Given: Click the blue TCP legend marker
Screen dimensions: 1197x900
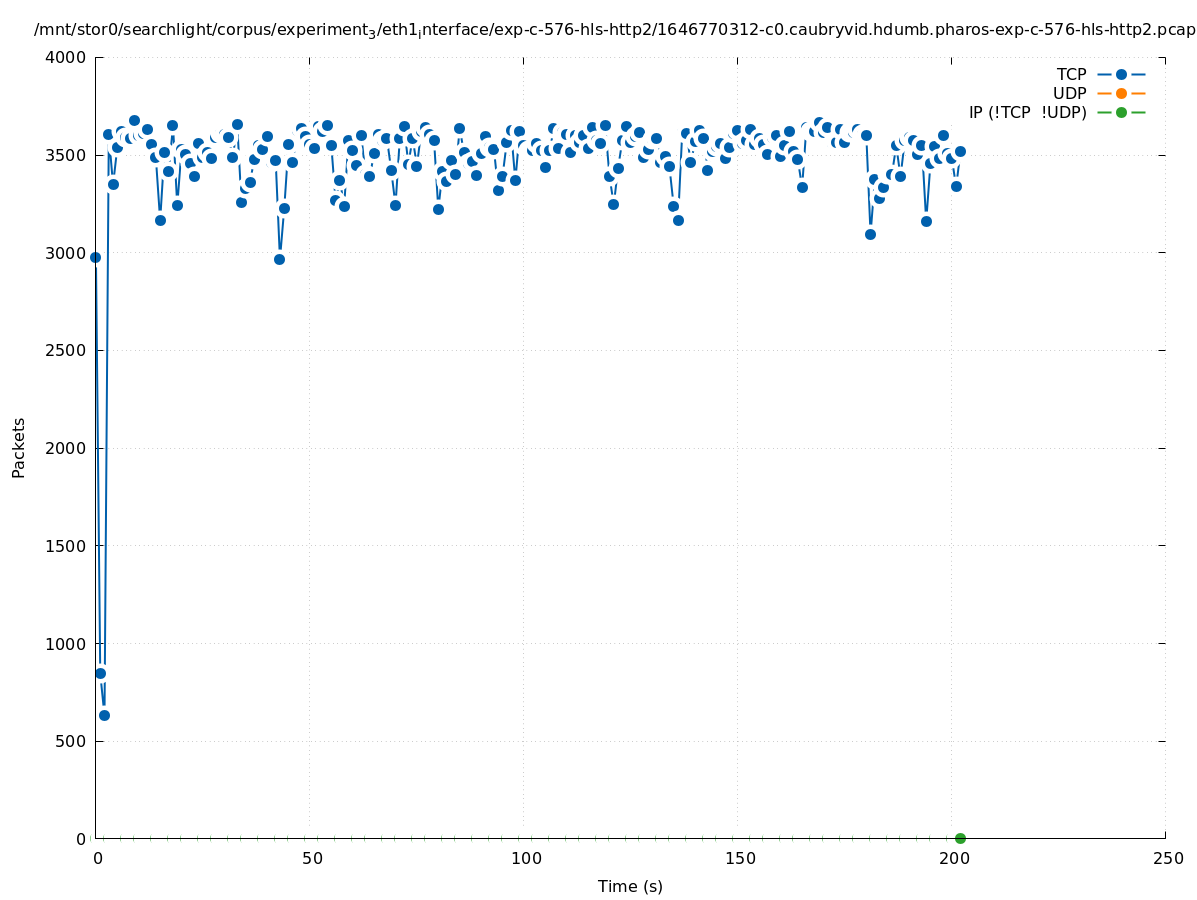Looking at the screenshot, I should click(x=1121, y=75).
